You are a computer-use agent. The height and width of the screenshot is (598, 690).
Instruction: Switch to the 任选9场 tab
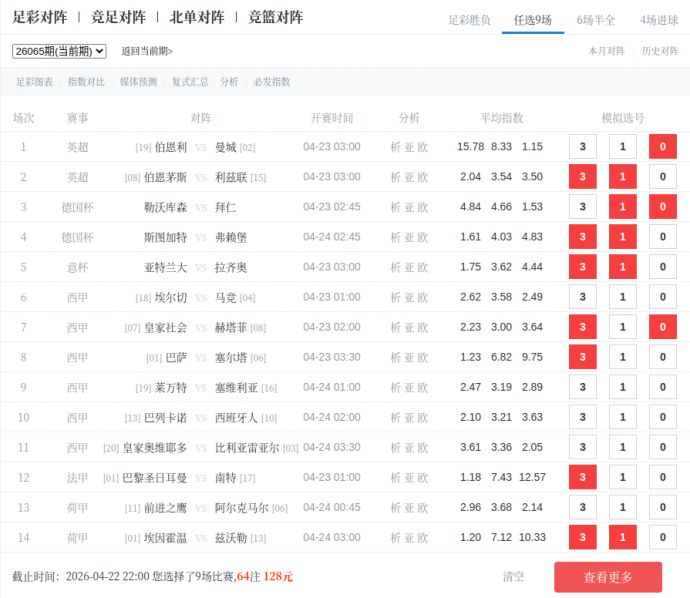[532, 20]
